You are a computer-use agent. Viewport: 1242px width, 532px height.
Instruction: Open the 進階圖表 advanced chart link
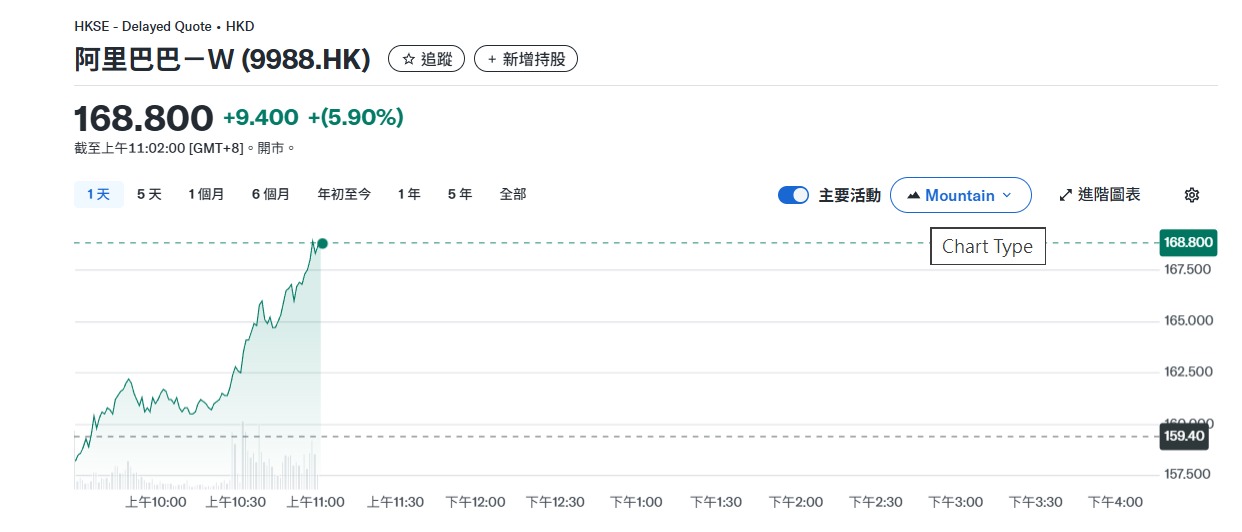click(1108, 195)
